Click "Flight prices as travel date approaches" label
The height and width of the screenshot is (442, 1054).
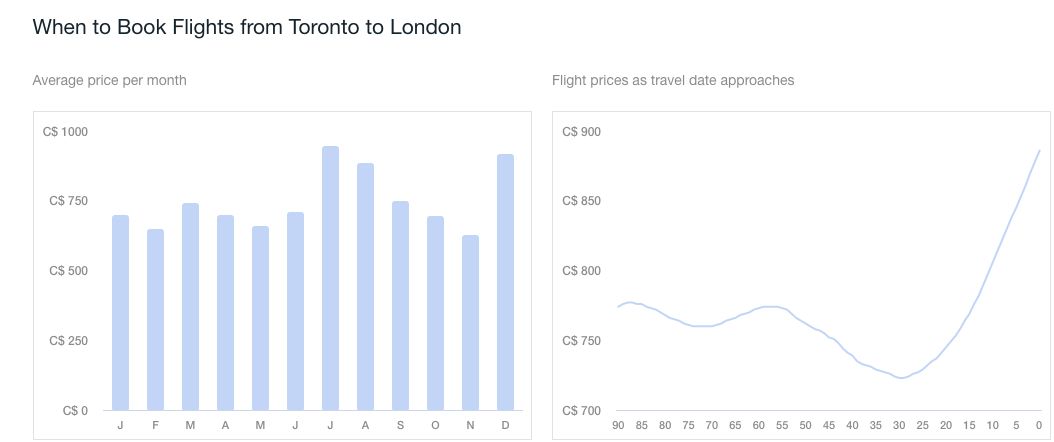point(673,80)
